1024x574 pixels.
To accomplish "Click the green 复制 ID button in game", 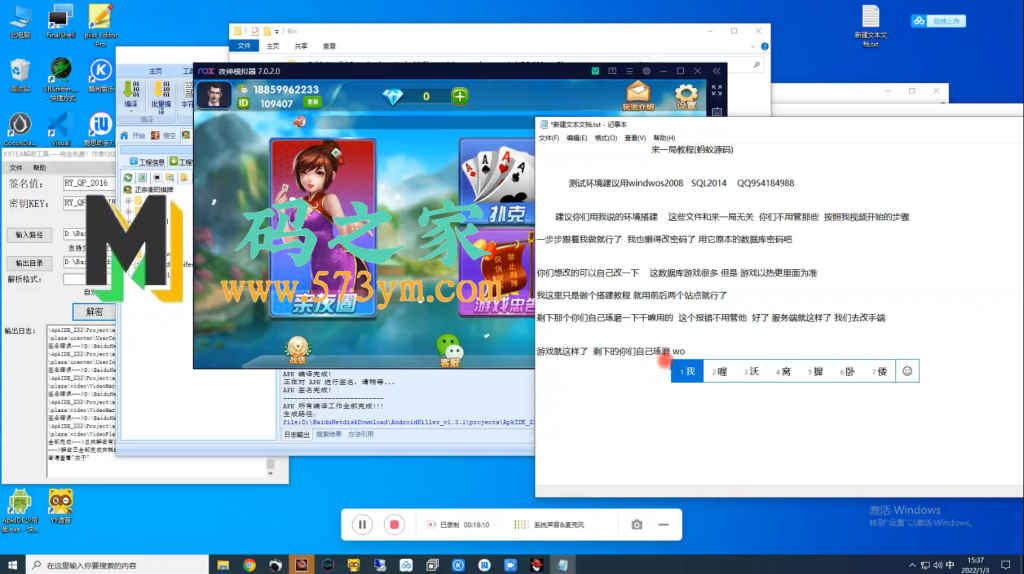I will (x=313, y=103).
